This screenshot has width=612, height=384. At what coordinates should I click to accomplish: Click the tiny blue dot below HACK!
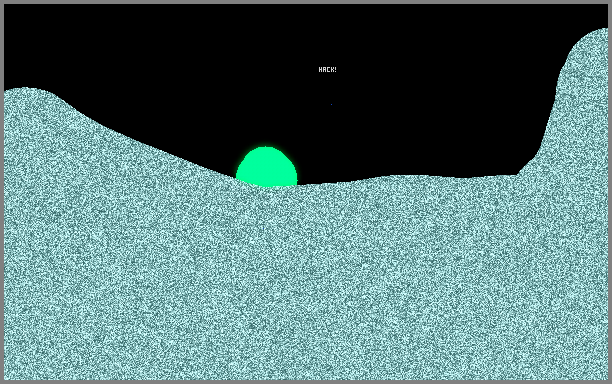coord(331,104)
